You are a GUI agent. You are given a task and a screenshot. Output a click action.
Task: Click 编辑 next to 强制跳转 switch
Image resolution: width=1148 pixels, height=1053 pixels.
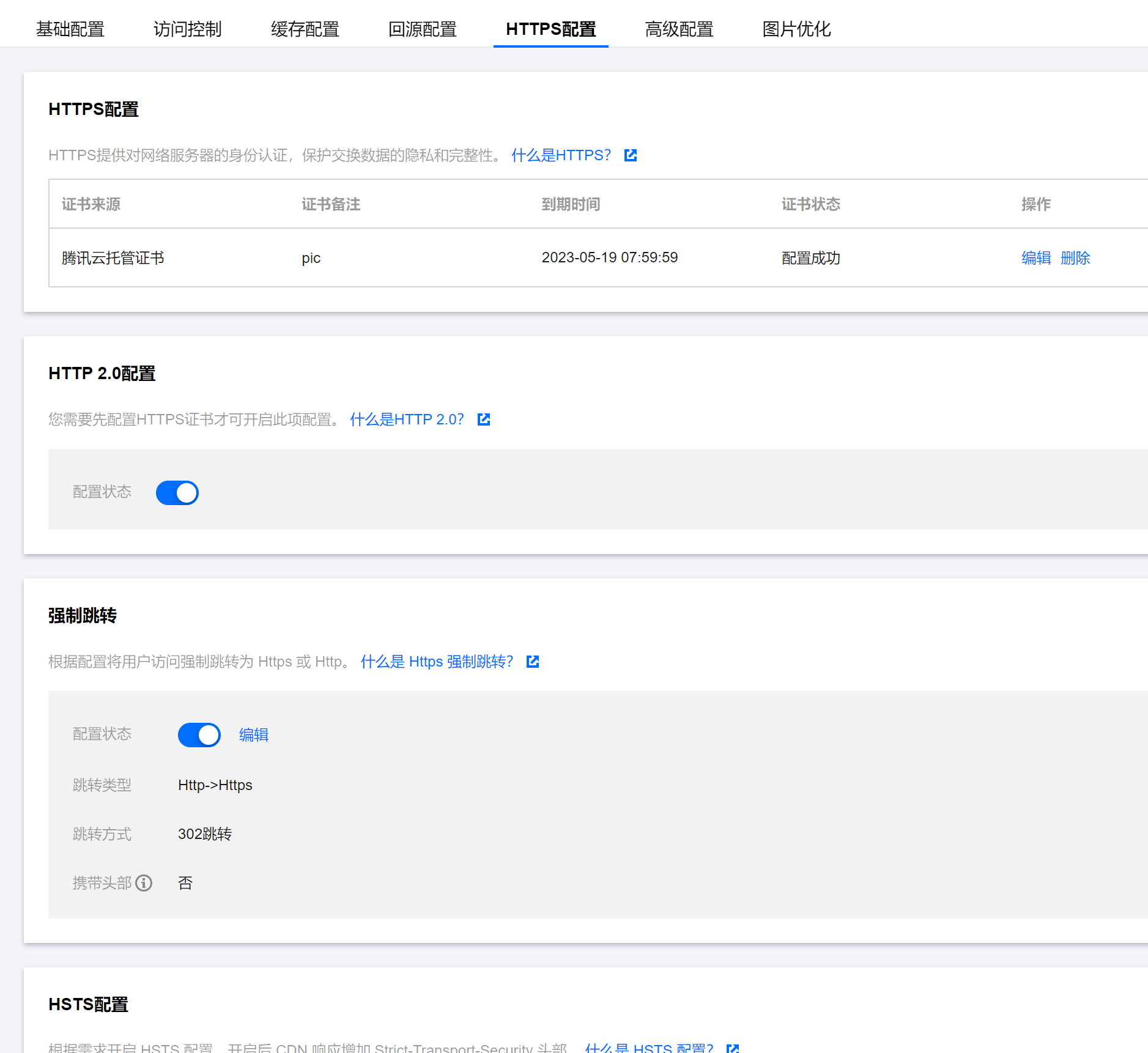(x=254, y=735)
